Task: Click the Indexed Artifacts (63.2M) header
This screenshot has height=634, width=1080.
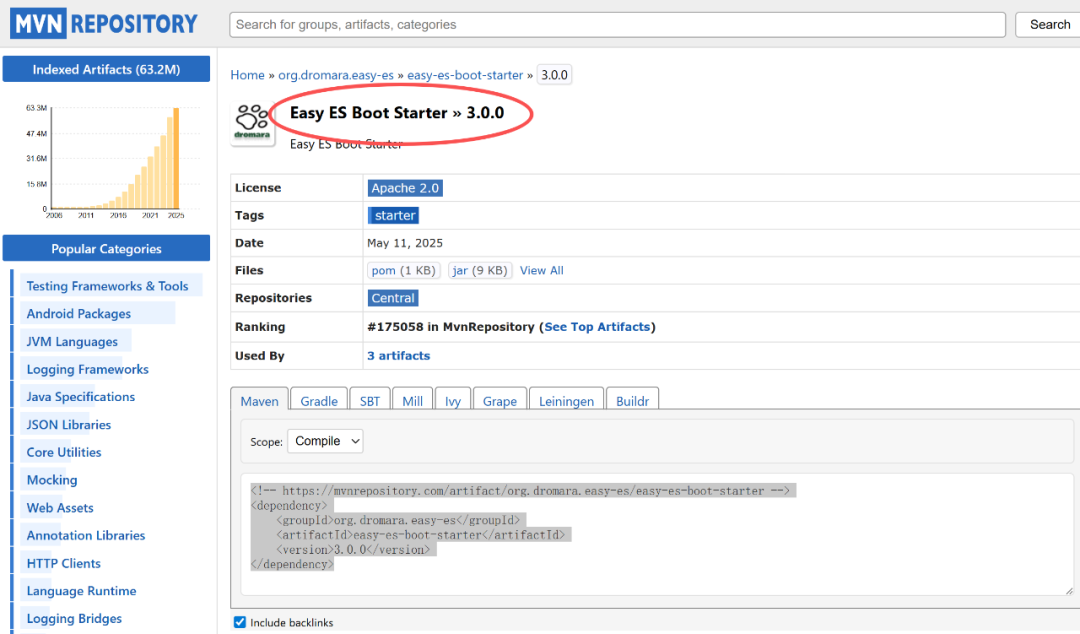Action: [106, 69]
